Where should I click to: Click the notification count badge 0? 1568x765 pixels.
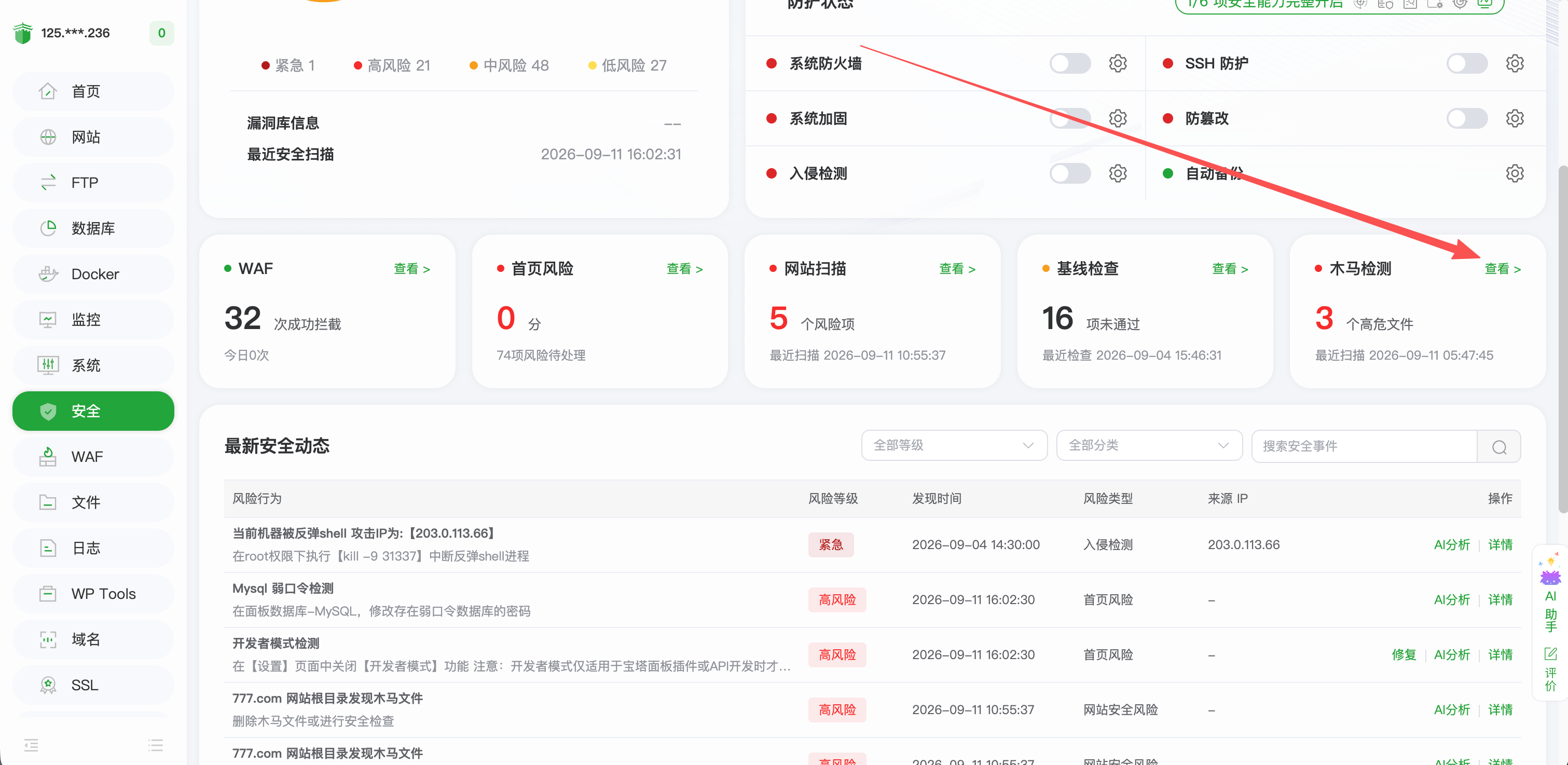(x=161, y=33)
